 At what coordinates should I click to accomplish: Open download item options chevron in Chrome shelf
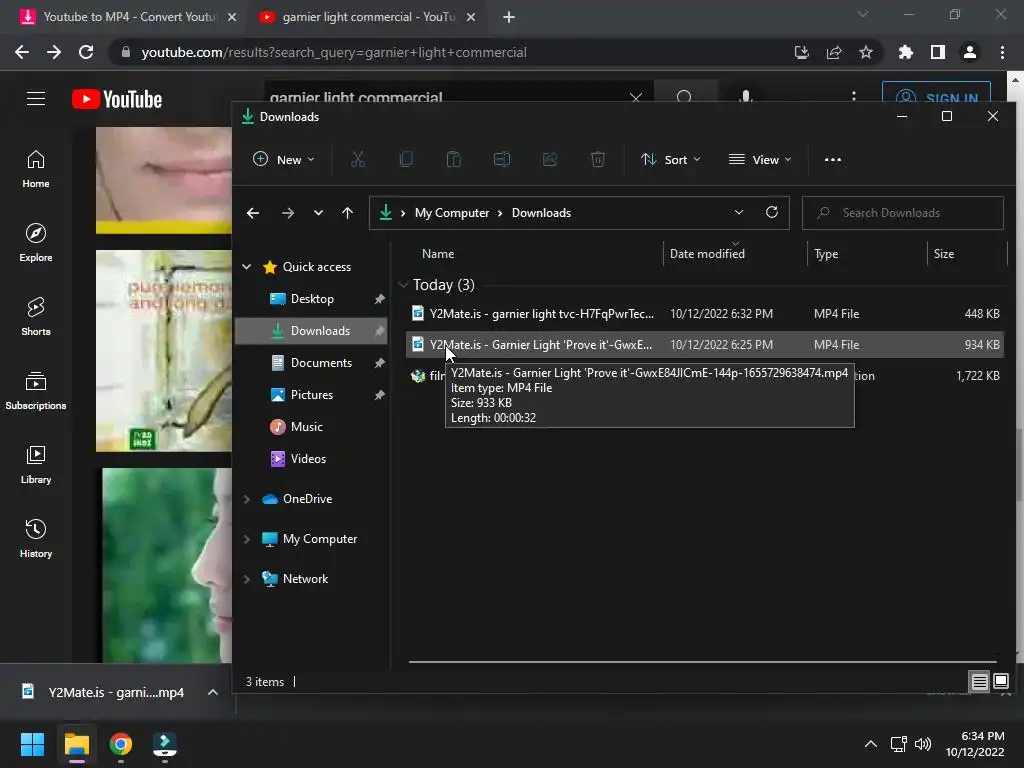[213, 692]
